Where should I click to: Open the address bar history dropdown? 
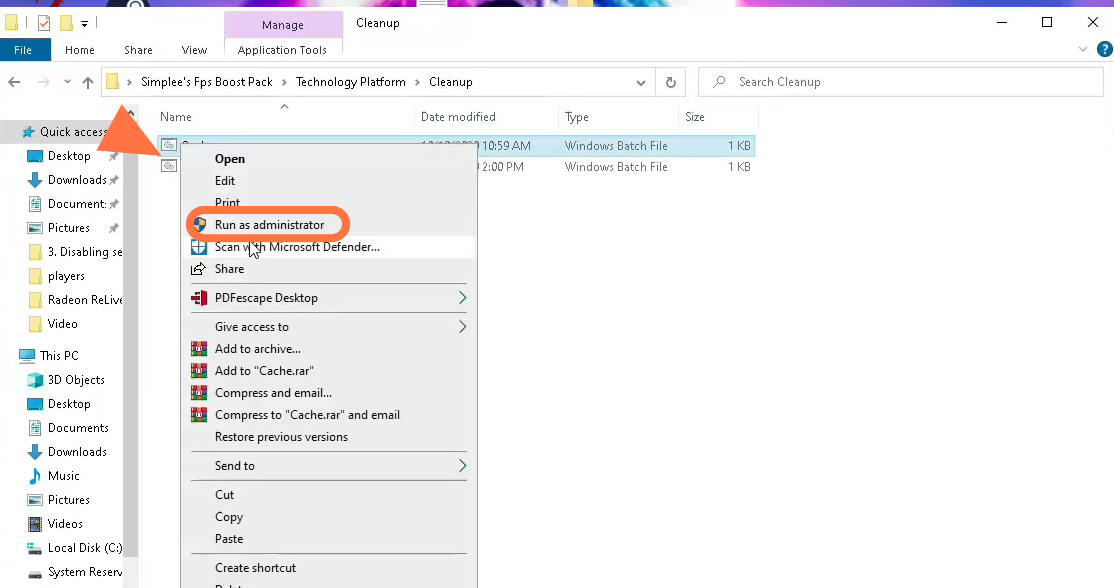tap(641, 82)
